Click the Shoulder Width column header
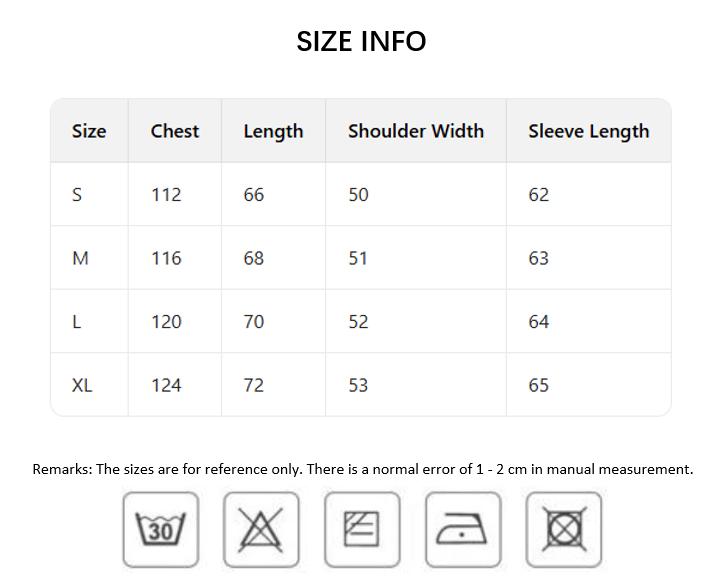723x588 pixels. tap(416, 131)
